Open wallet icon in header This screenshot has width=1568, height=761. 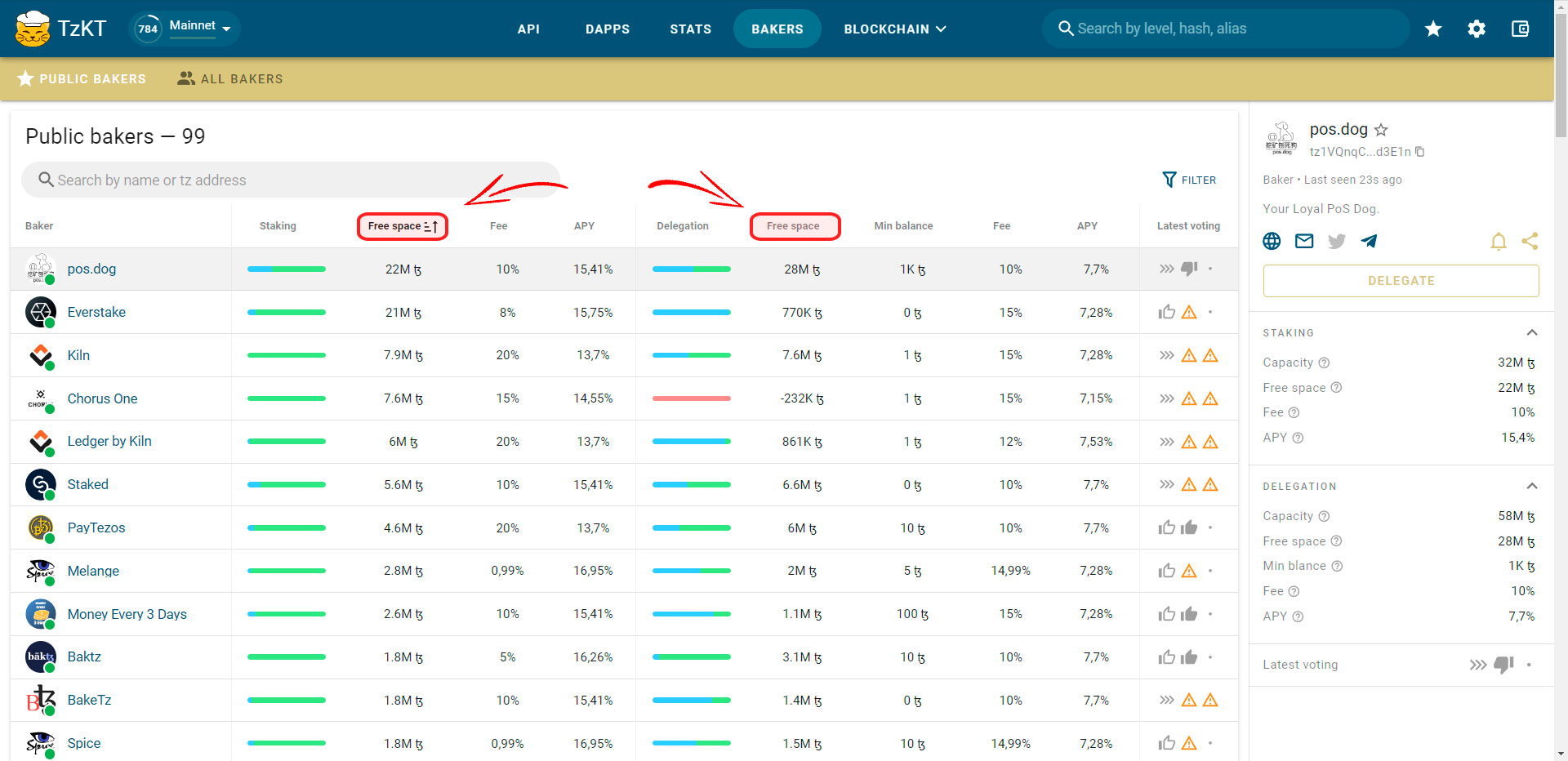(x=1520, y=29)
